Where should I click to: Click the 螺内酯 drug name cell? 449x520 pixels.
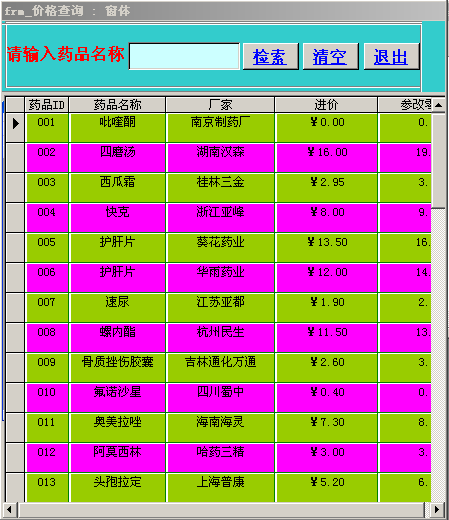tap(118, 338)
